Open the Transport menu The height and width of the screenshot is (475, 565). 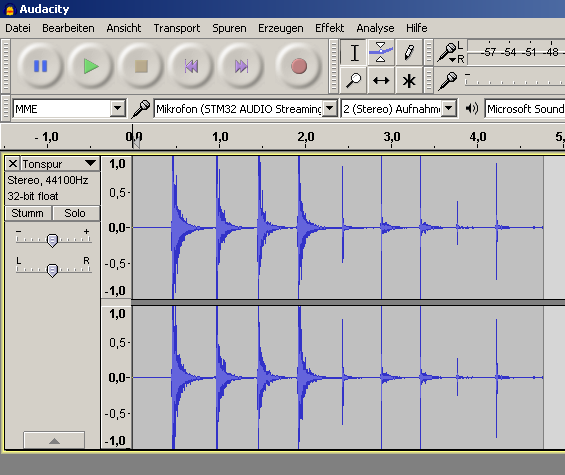pyautogui.click(x=177, y=28)
